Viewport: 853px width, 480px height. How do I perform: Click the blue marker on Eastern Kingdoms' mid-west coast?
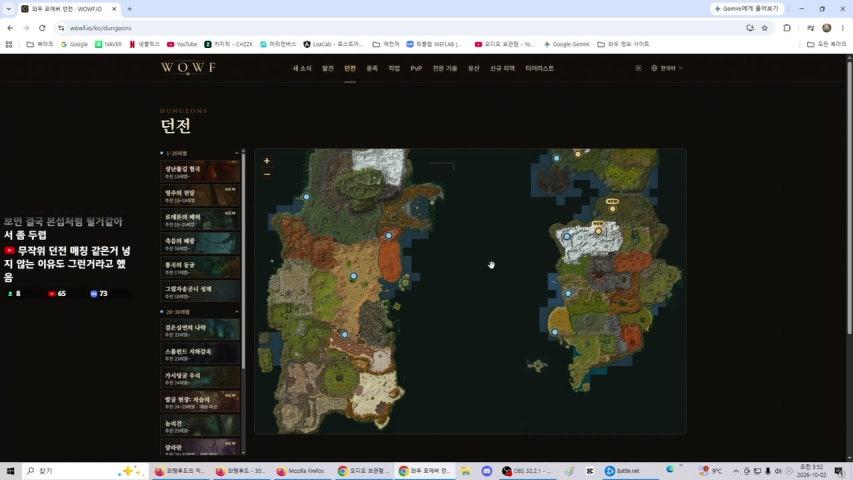(568, 293)
